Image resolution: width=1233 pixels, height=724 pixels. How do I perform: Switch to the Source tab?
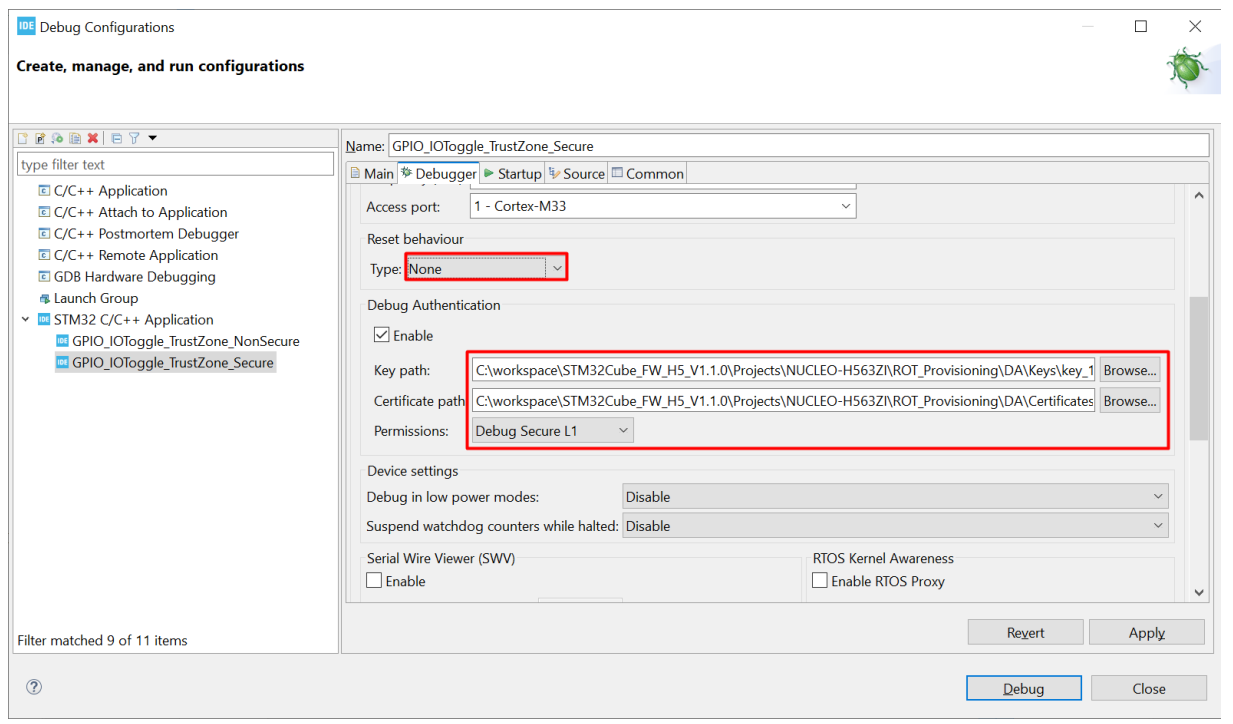(x=577, y=173)
